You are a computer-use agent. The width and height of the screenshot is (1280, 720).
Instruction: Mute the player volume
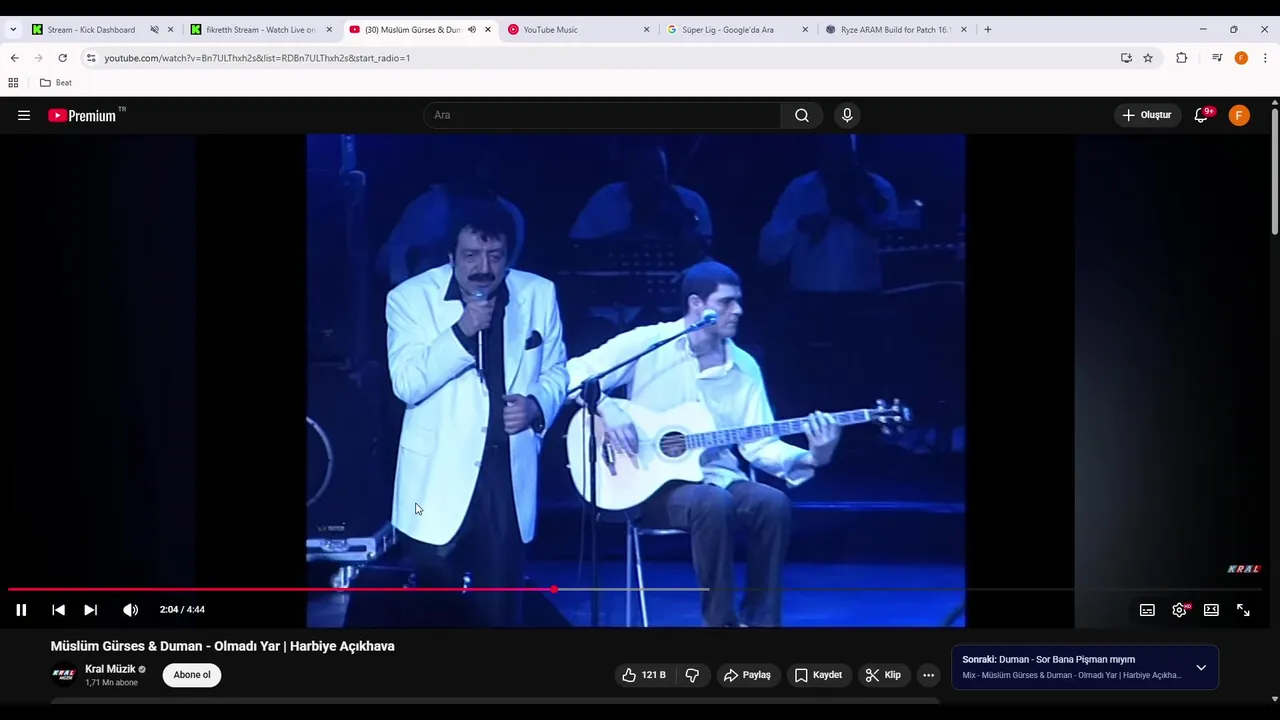point(130,610)
